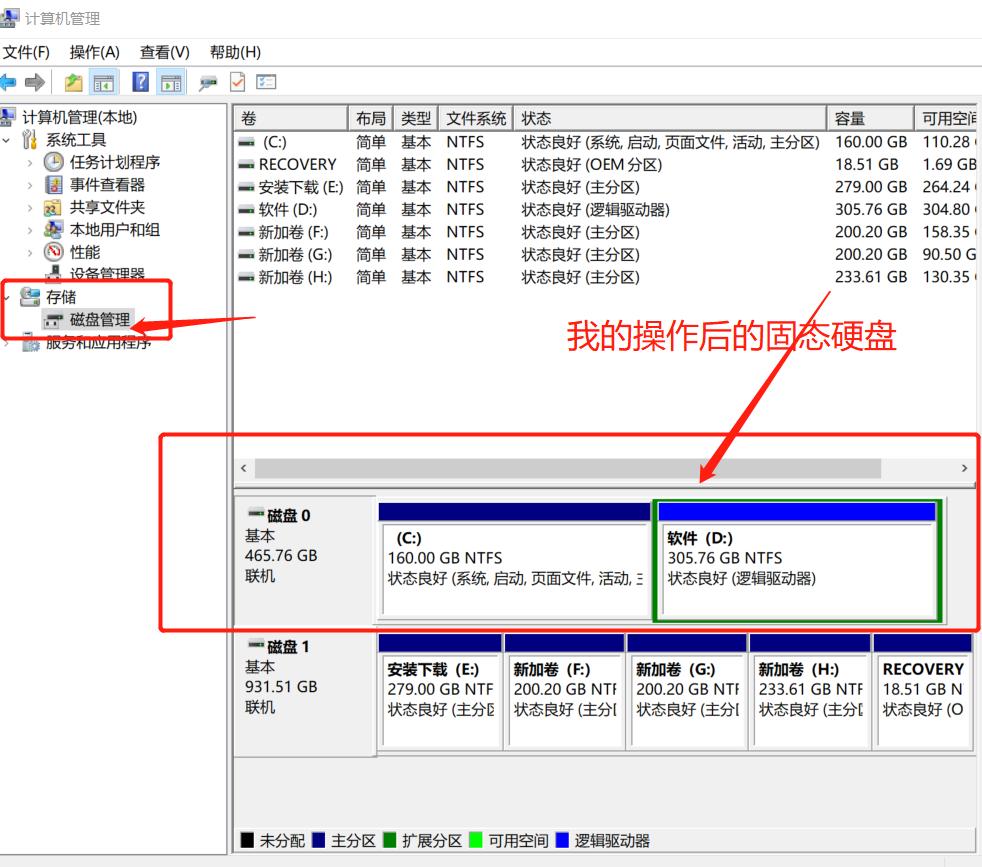Click the 任务计划程序 clock icon

[53, 163]
